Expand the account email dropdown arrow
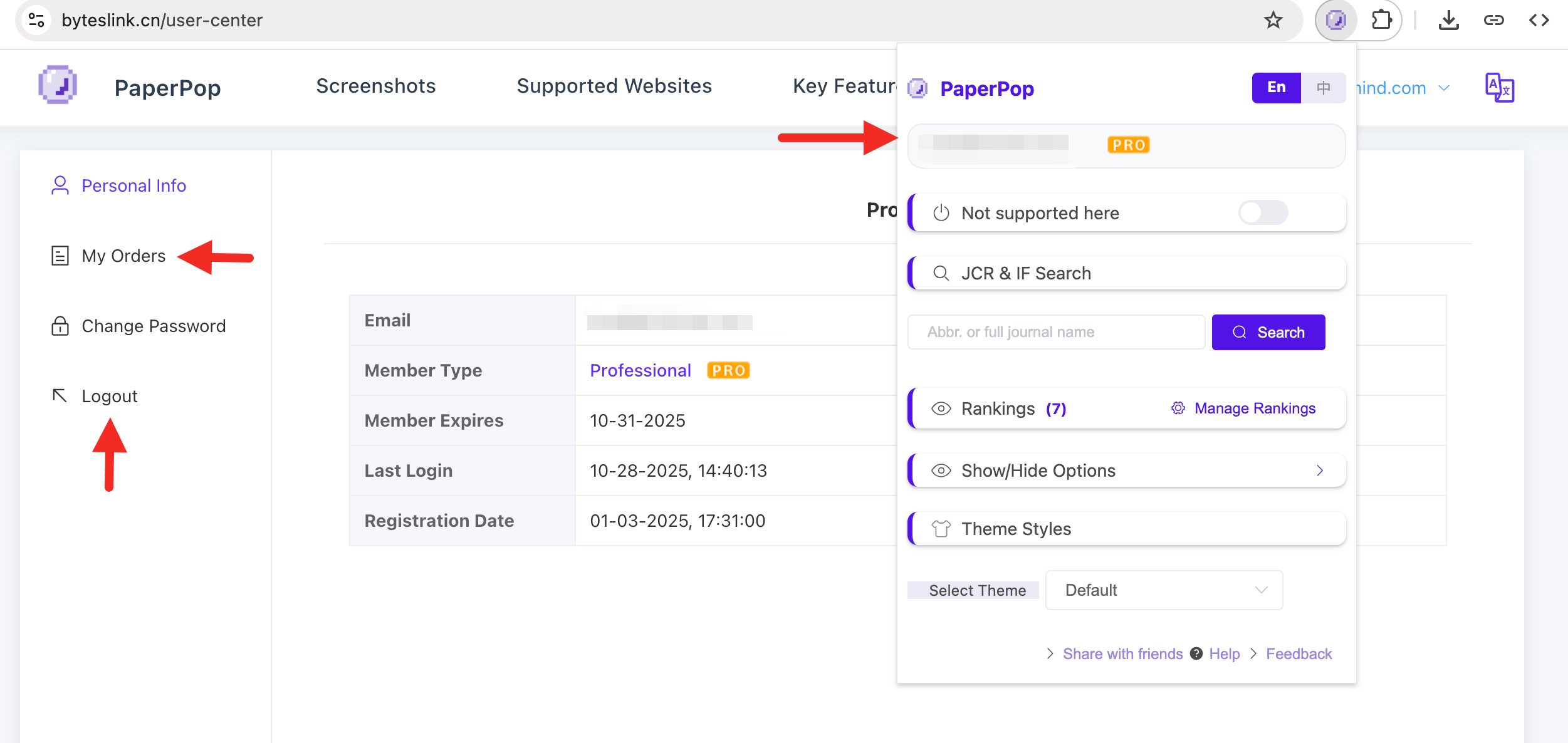The image size is (1568, 743). point(1444,88)
